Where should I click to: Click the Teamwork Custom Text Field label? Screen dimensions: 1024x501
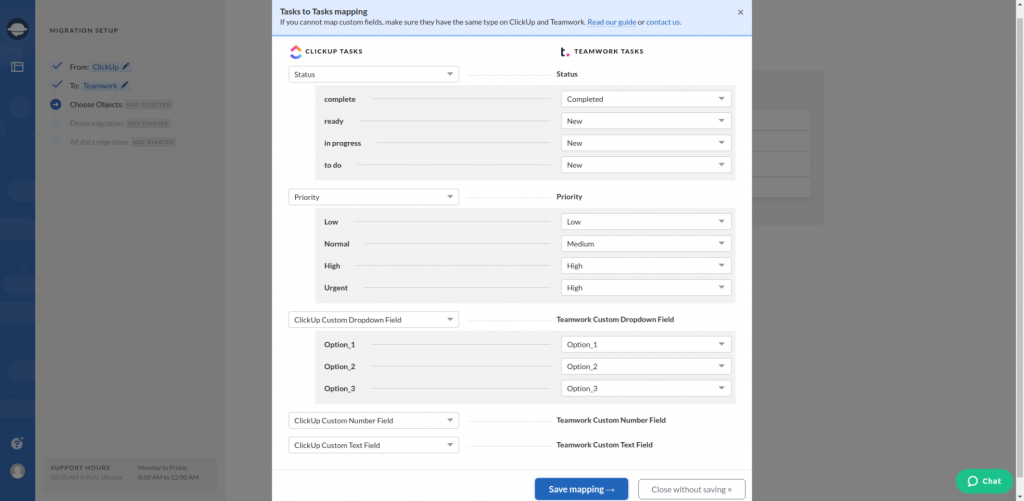pos(604,445)
